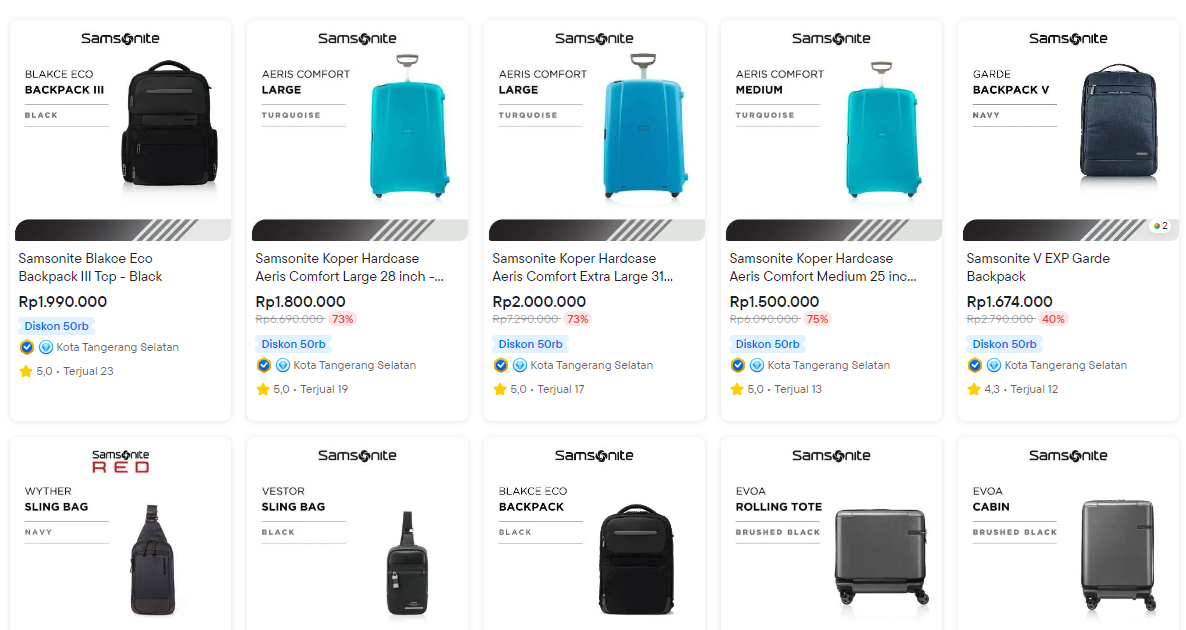
Task: Click the gold verification badge on the V EXP Garde Backpack listing
Action: (974, 365)
